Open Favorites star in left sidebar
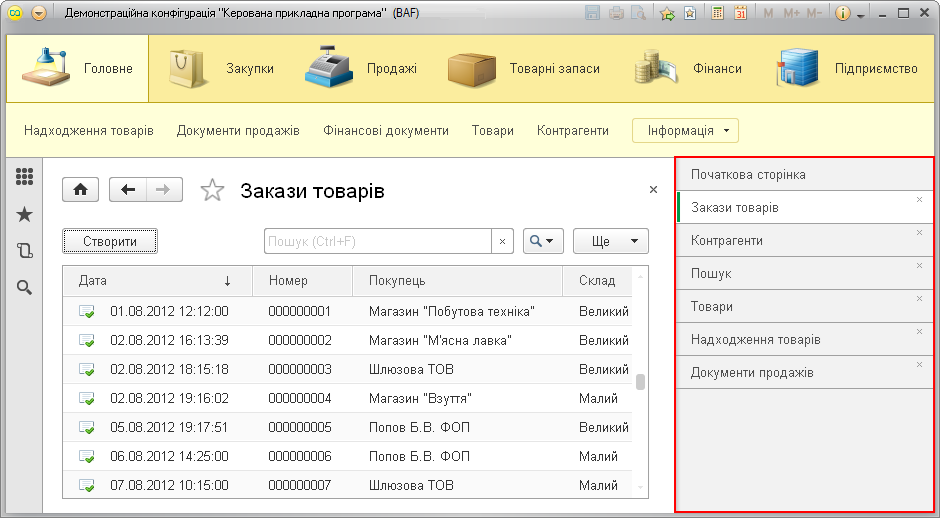940x518 pixels. pos(25,215)
